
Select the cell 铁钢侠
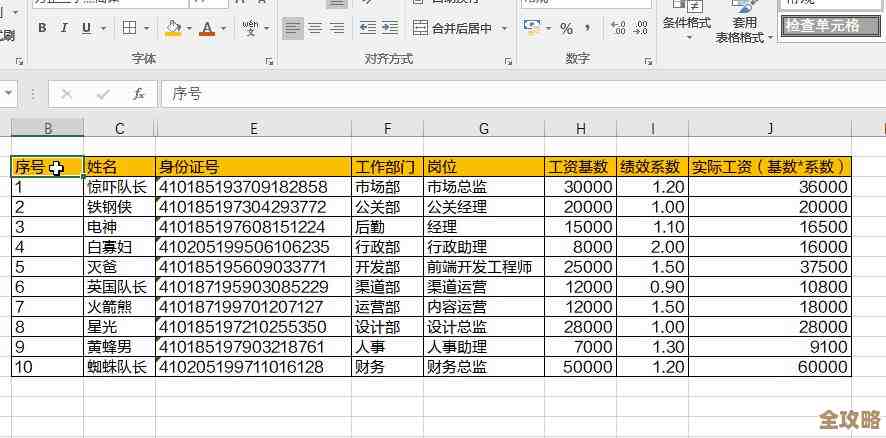pyautogui.click(x=120, y=207)
